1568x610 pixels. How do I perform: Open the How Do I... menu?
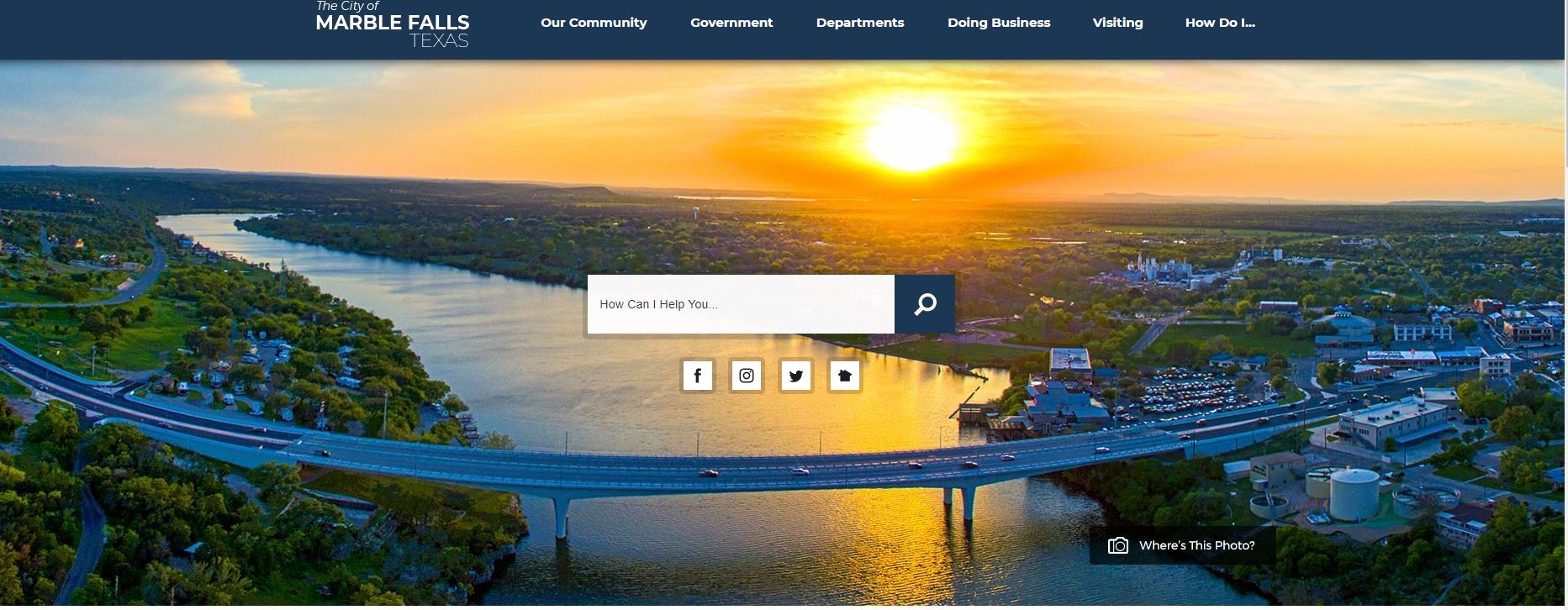point(1220,23)
